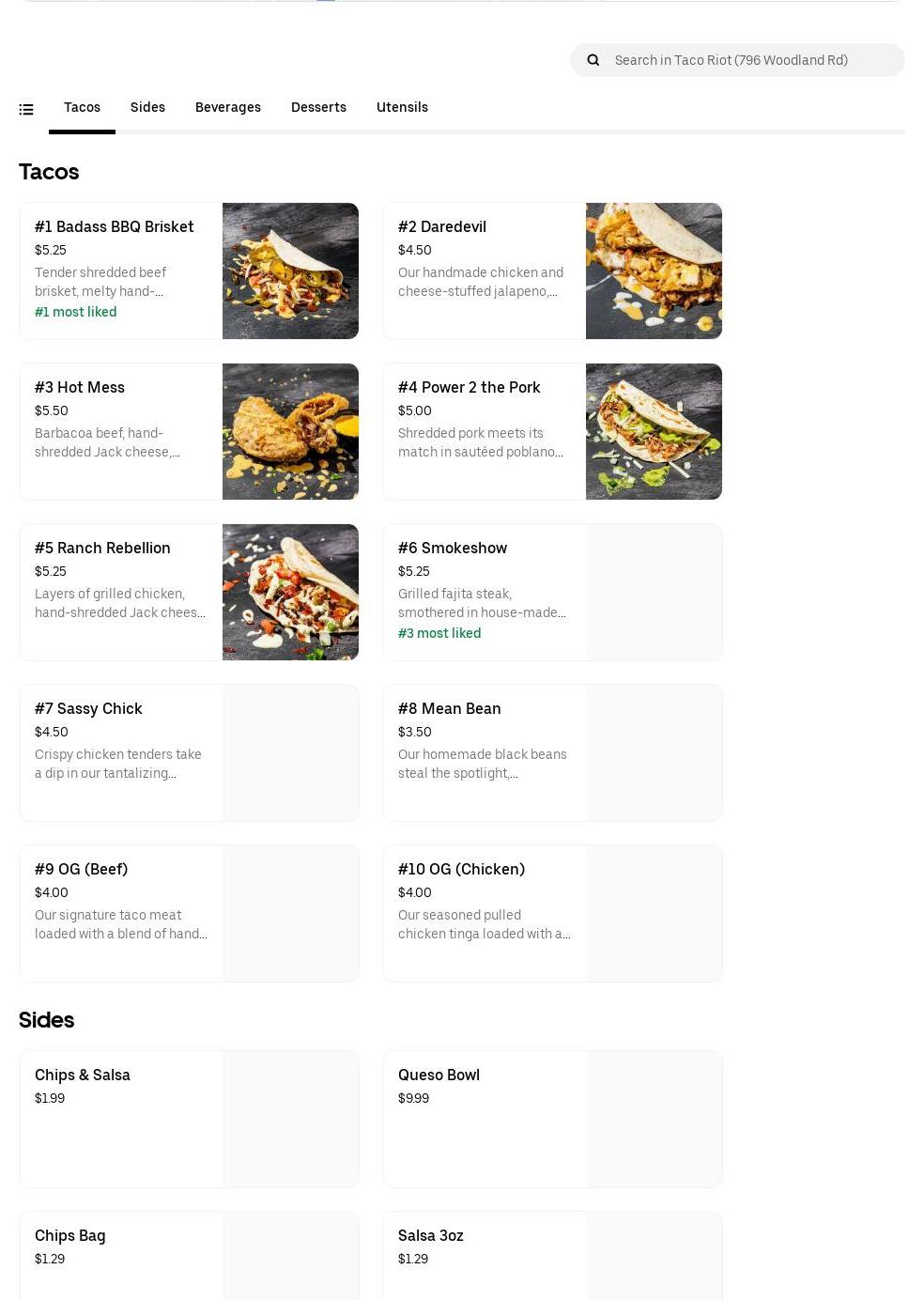Image resolution: width=924 pixels, height=1300 pixels.
Task: Select the #8 Mean Bean taco
Action: 552,752
